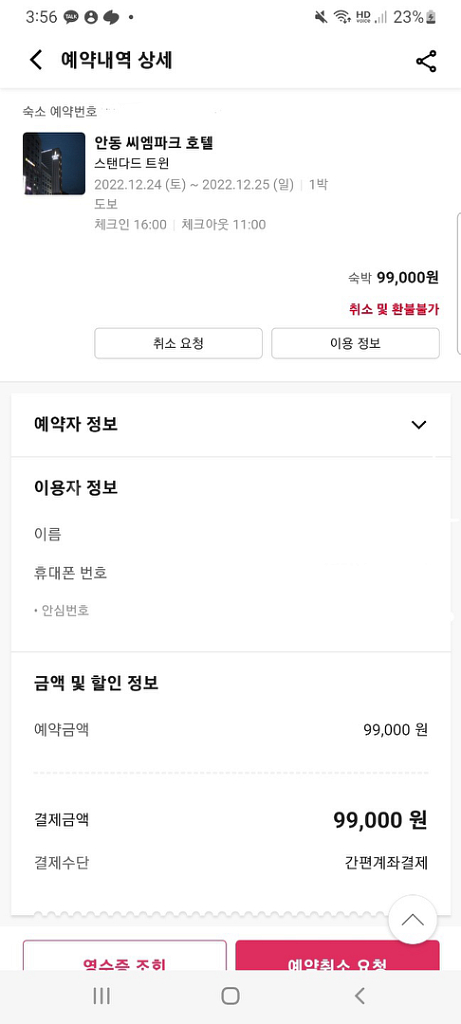Expand the 예약자 정보 section header
Screen dimensions: 461x1024
coord(230,425)
